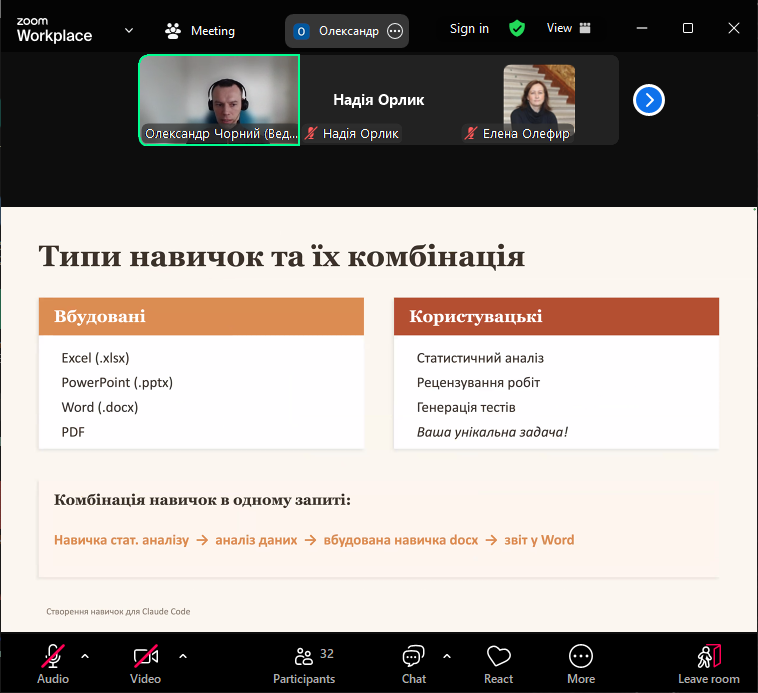Viewport: 758px width, 693px height.
Task: Open the React emoji menu
Action: (x=498, y=662)
